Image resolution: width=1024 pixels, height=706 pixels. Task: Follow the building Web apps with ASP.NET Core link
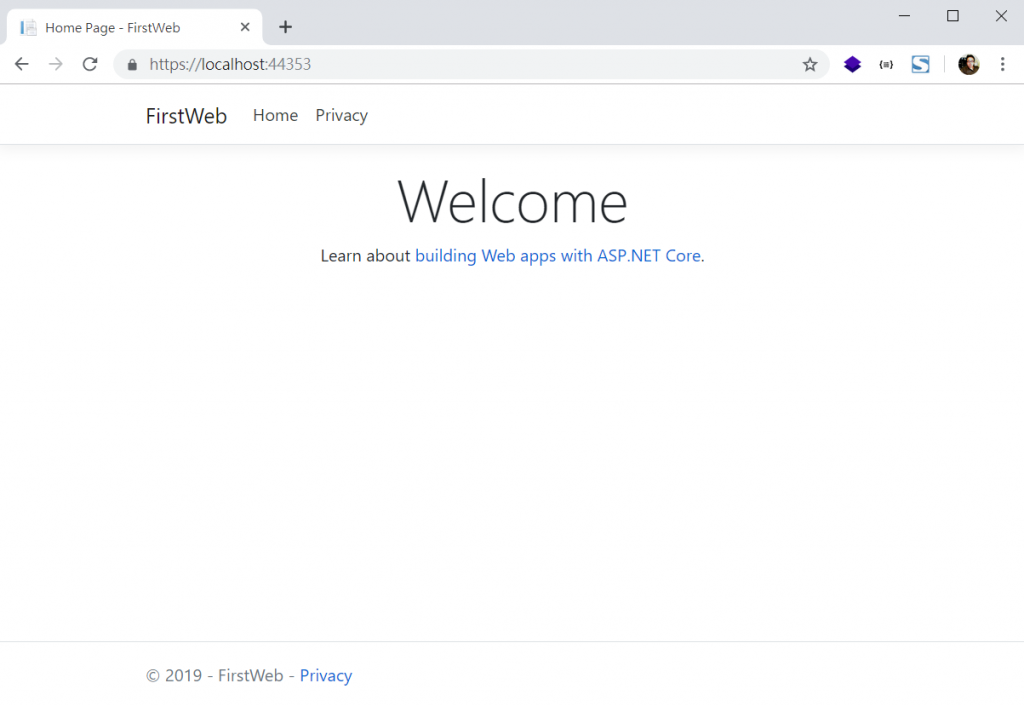point(557,256)
